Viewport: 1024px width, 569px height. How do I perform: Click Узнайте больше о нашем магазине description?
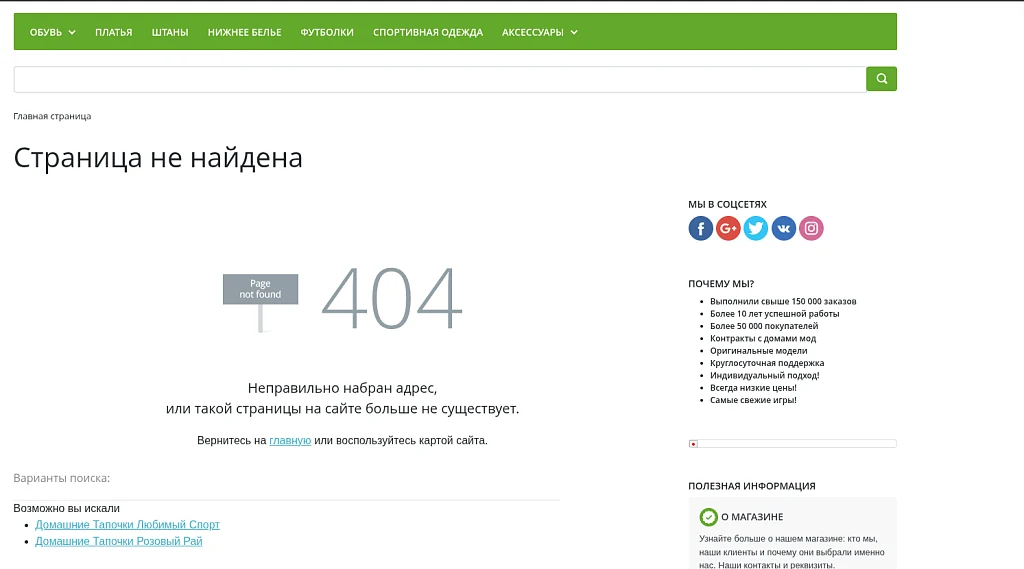point(792,552)
